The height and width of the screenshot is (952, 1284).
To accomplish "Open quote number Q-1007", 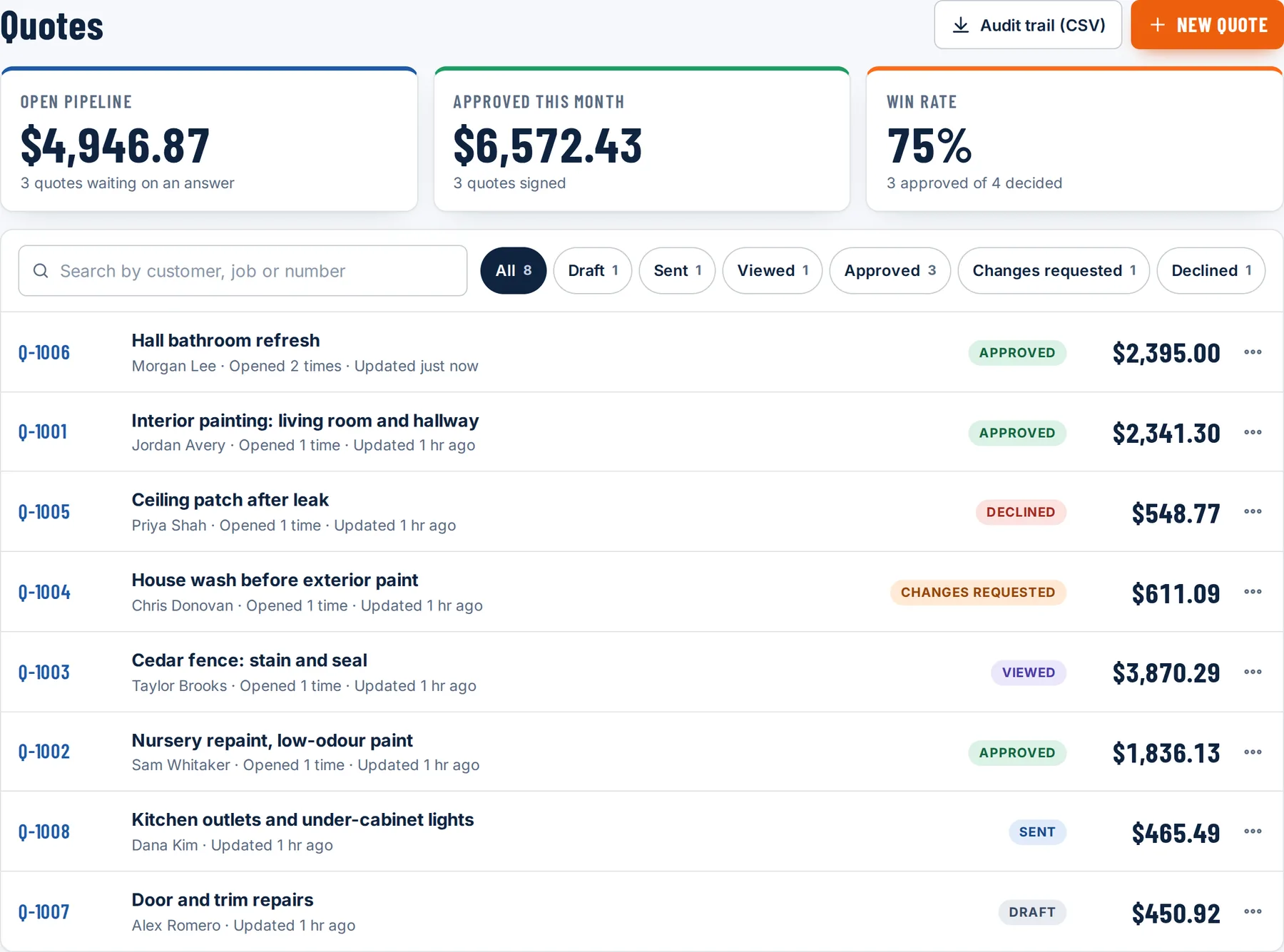I will [x=44, y=912].
